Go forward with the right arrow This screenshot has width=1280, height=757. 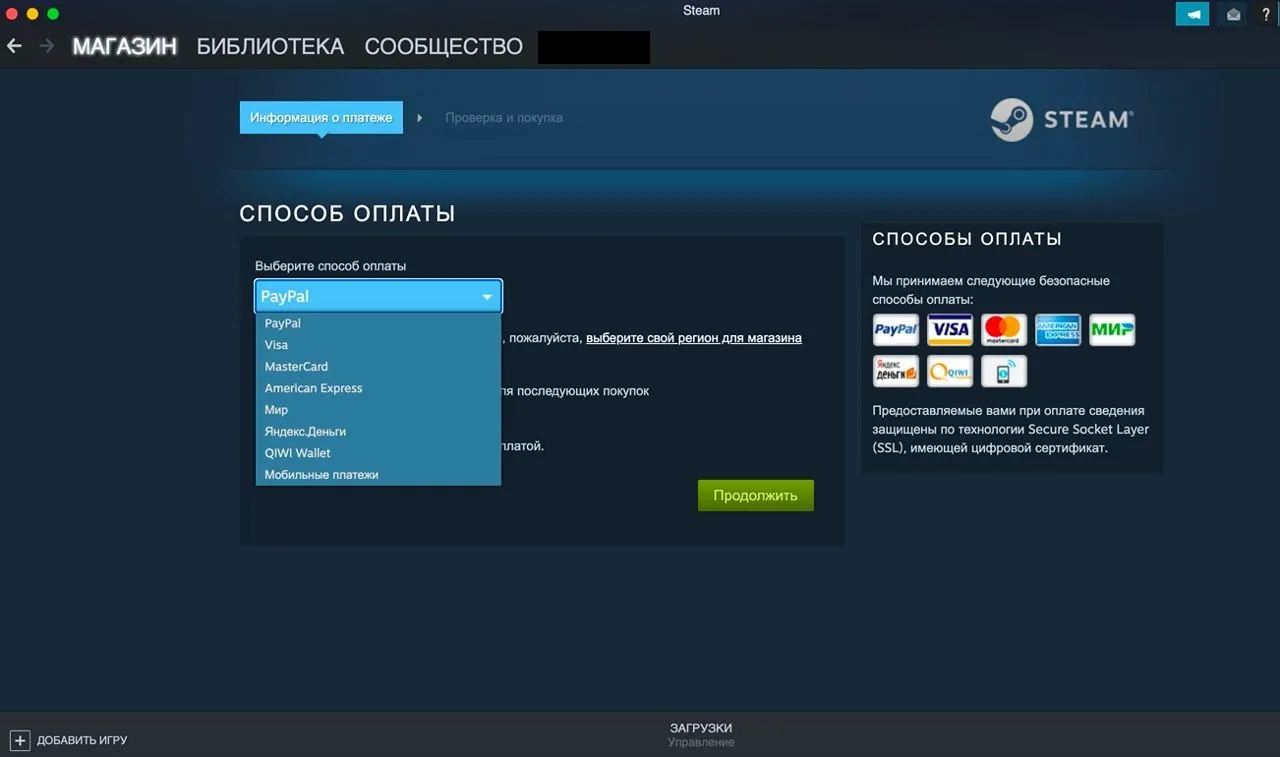point(46,46)
